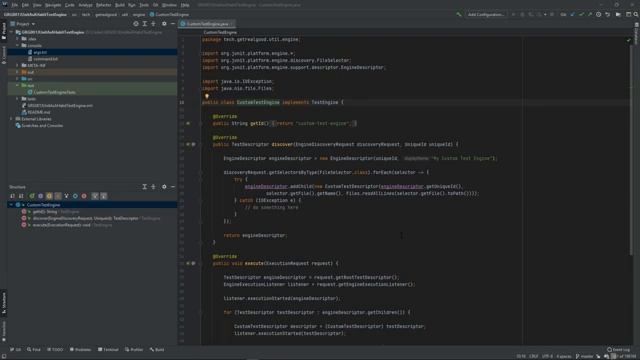Locate opened file in Project panel
The height and width of the screenshot is (360, 640).
tap(136, 24)
